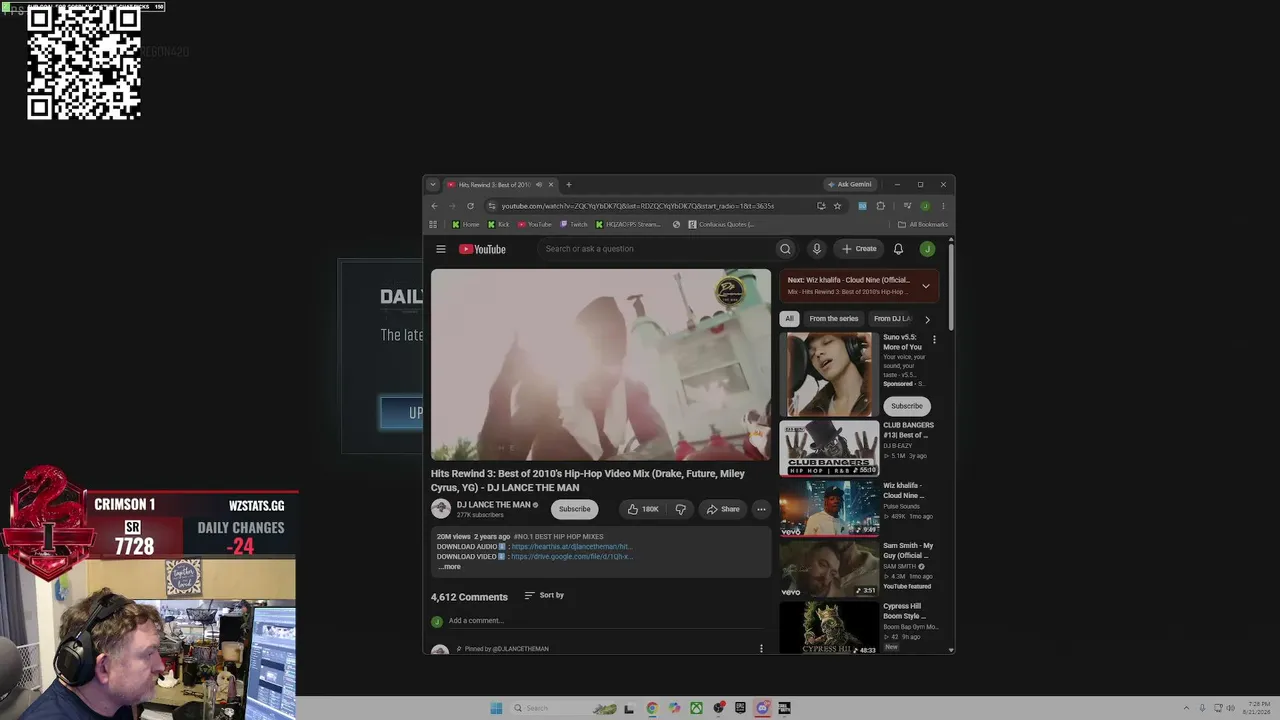1280x720 pixels.
Task: Open the YouTube account avatar menu
Action: pyautogui.click(x=927, y=249)
